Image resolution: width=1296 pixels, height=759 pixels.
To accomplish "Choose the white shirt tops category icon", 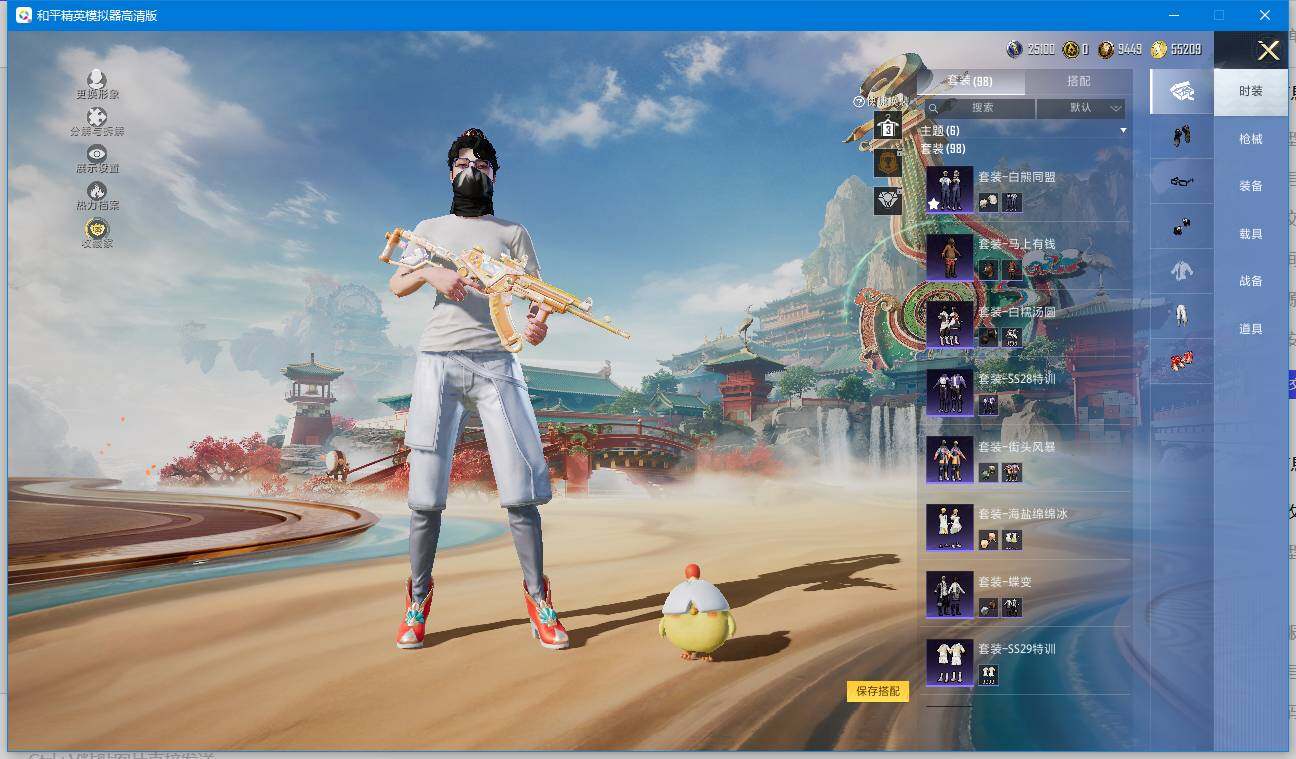I will (1182, 270).
